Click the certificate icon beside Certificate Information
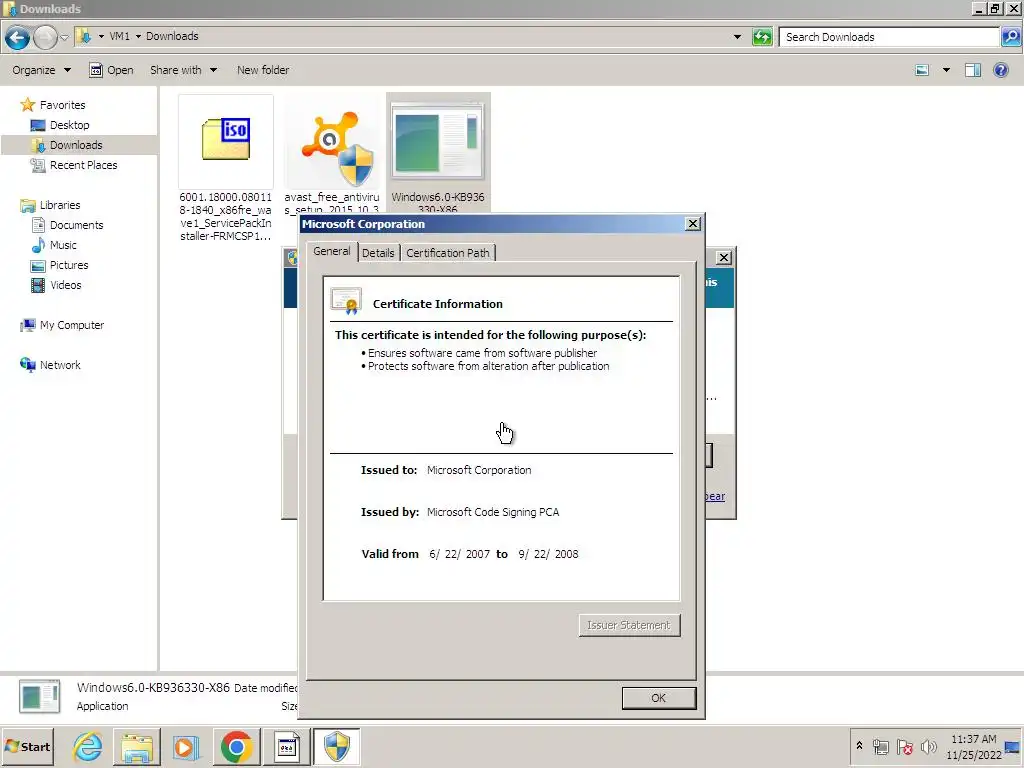The height and width of the screenshot is (768, 1024). 346,301
